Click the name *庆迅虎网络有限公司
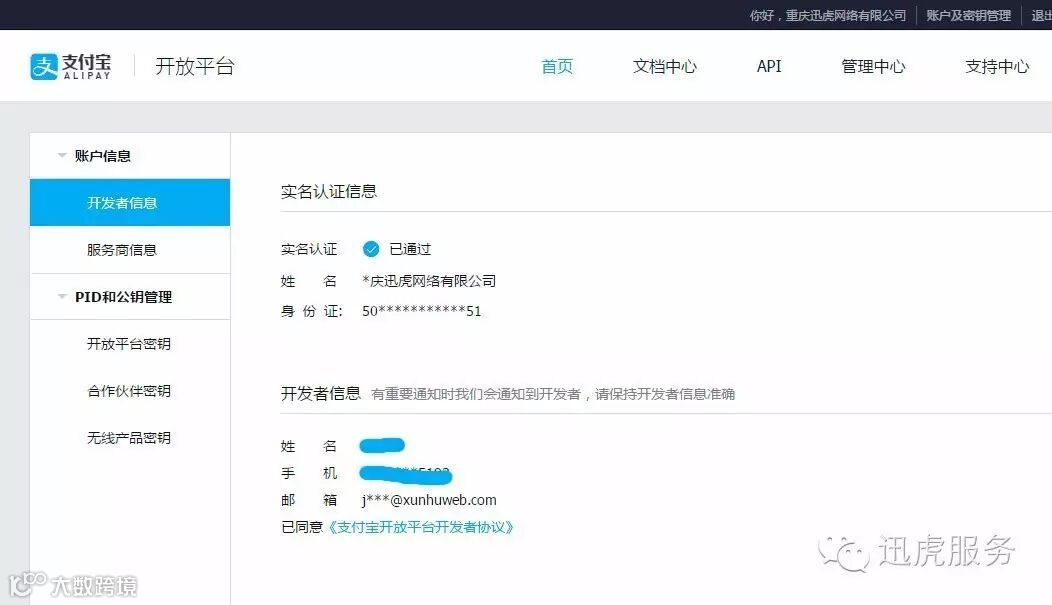Image resolution: width=1052 pixels, height=605 pixels. click(x=429, y=281)
